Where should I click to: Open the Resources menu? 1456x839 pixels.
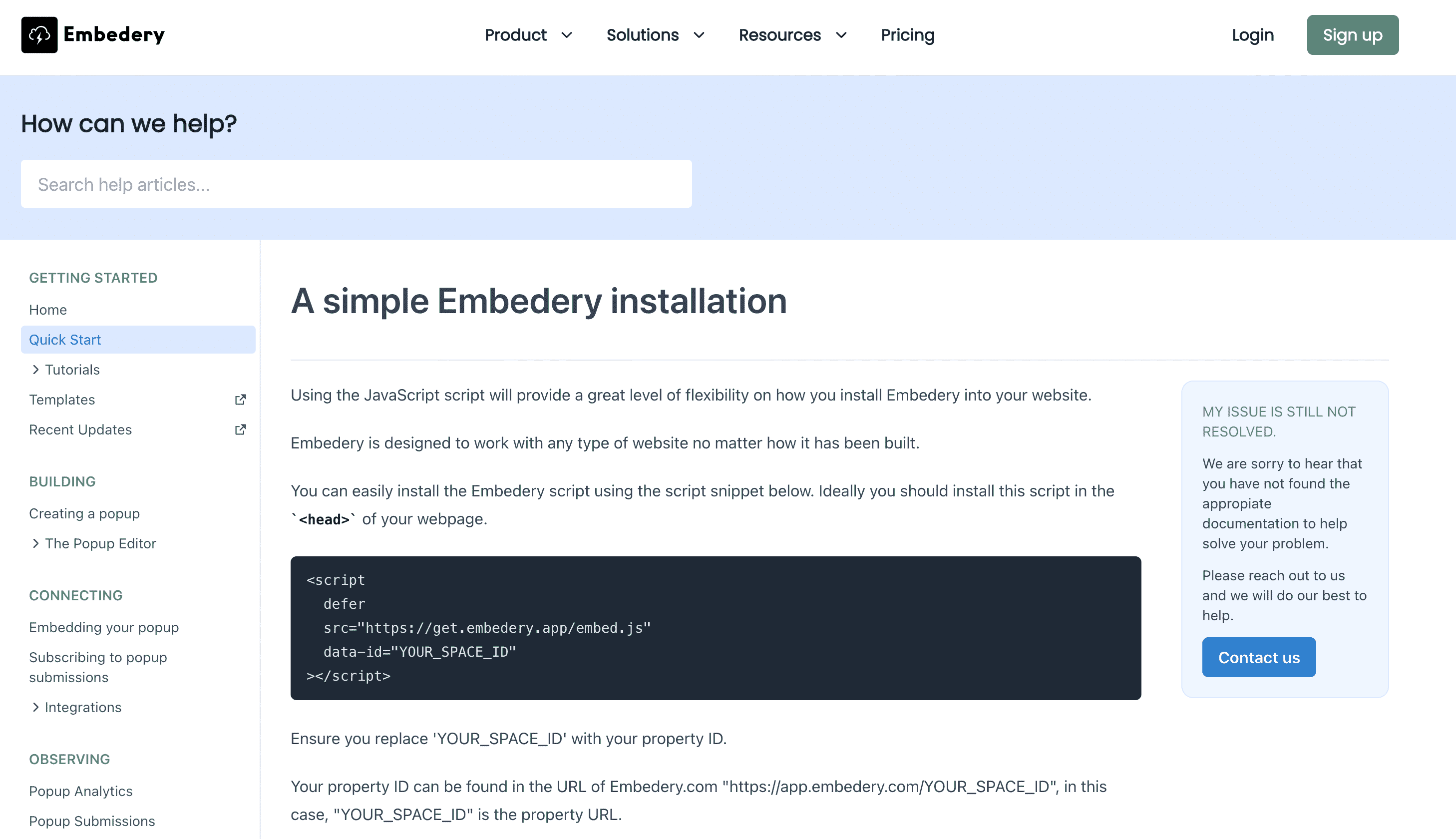[x=780, y=35]
